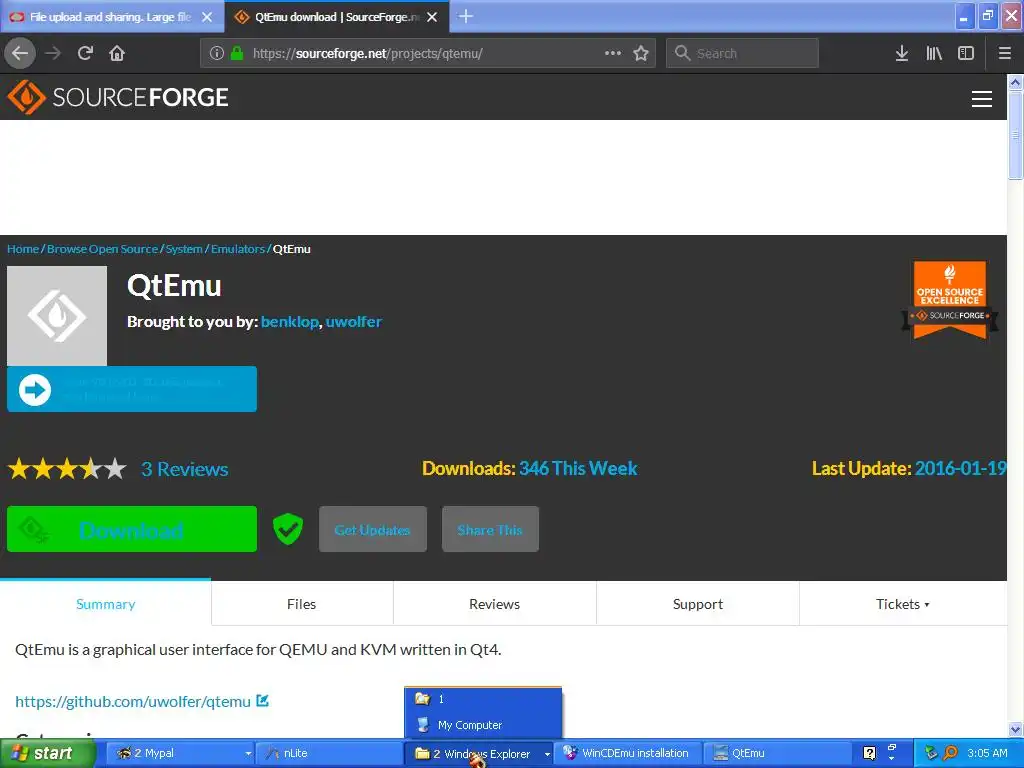The width and height of the screenshot is (1024, 768).
Task: Open the Reviews tab
Action: click(x=494, y=604)
